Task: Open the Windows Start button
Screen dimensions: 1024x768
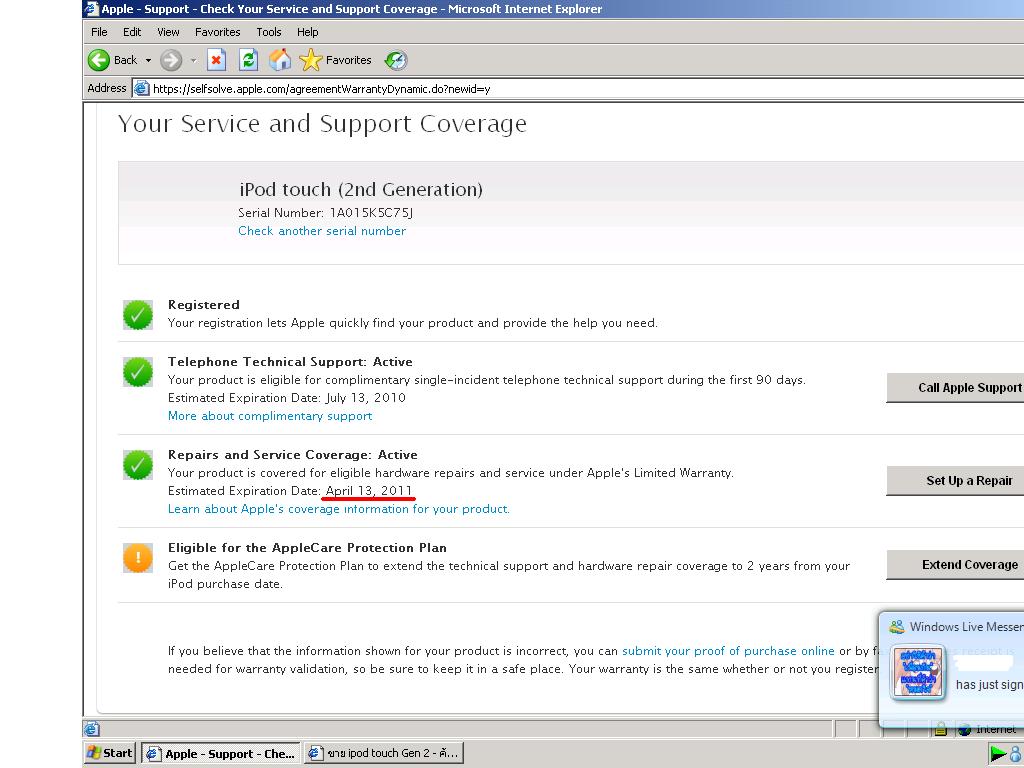Action: coord(110,753)
